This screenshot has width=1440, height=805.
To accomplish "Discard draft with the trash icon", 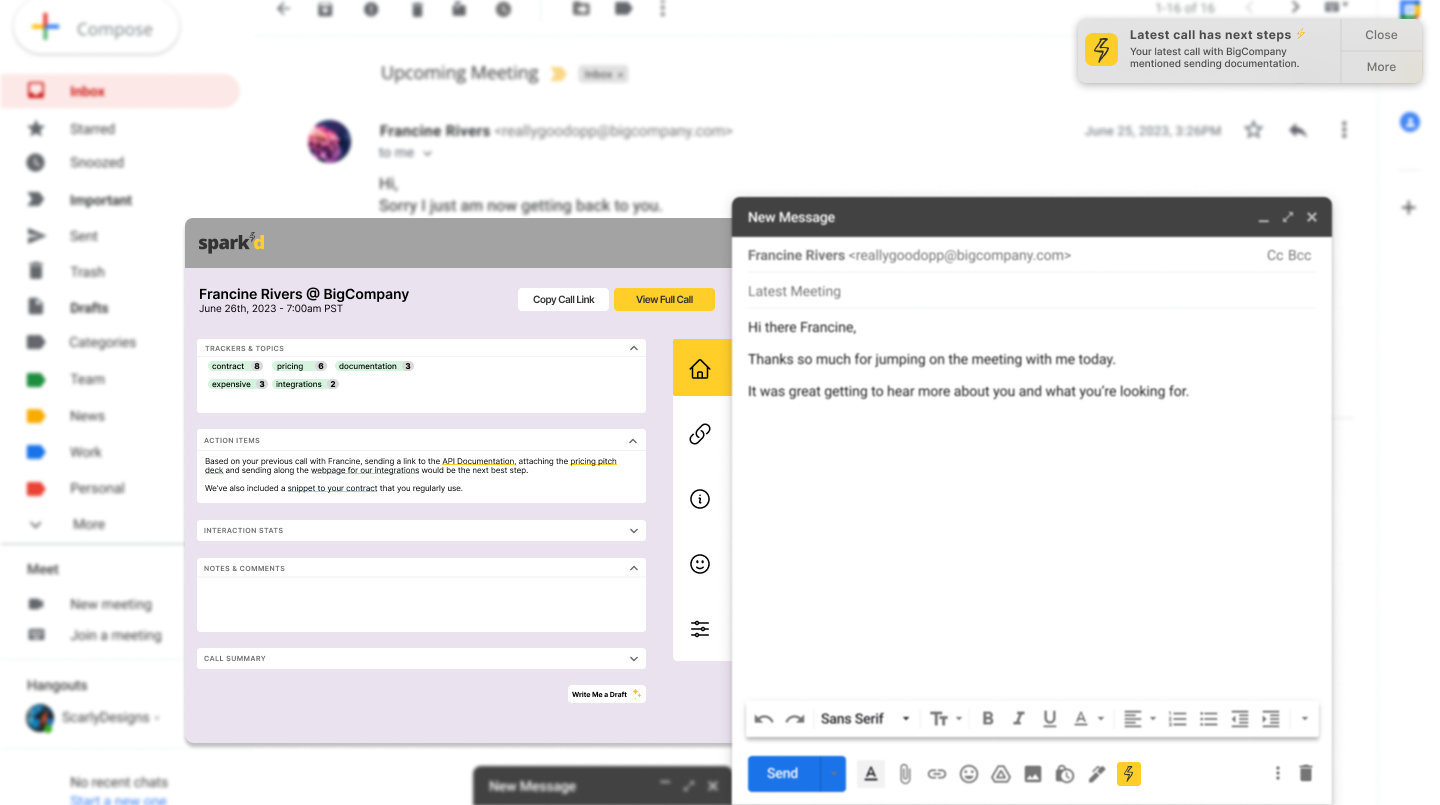I will pos(1305,773).
